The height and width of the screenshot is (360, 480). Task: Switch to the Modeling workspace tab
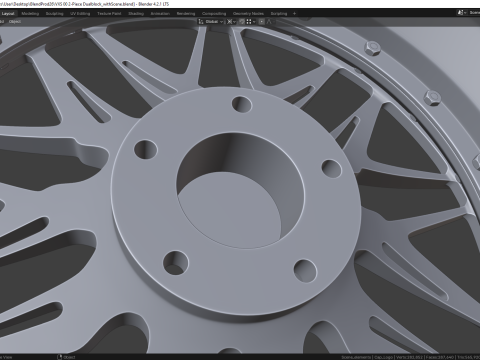point(30,14)
